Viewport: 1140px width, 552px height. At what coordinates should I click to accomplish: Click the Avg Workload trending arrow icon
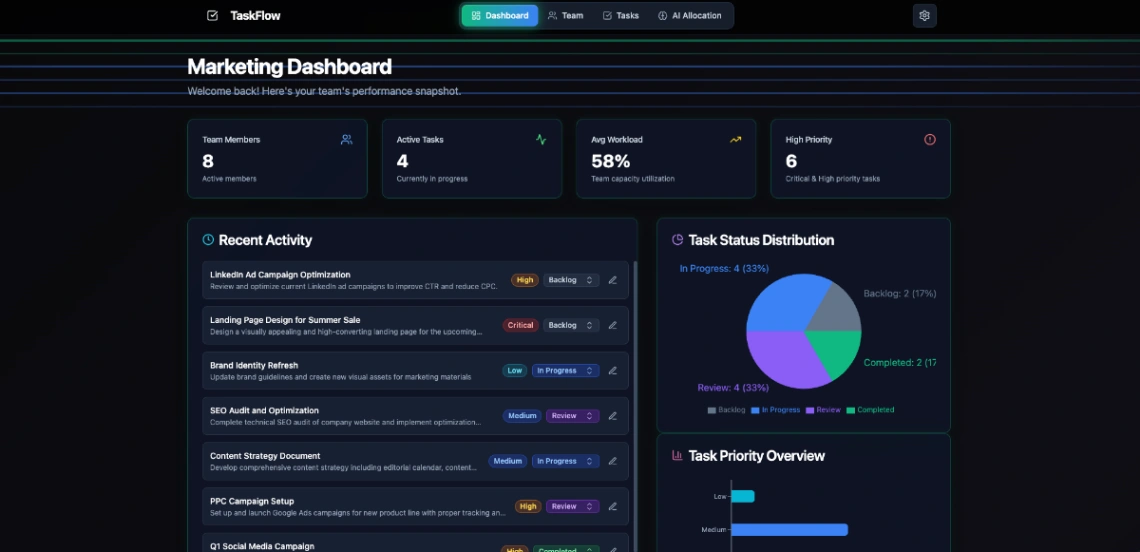click(736, 140)
